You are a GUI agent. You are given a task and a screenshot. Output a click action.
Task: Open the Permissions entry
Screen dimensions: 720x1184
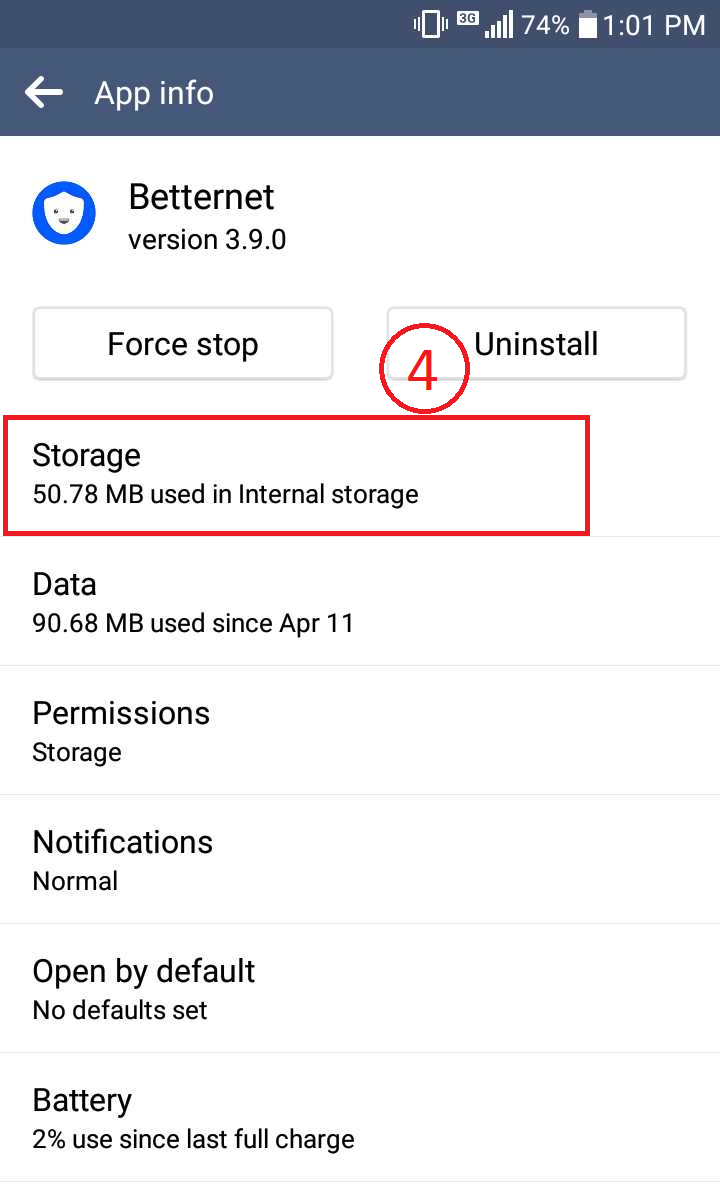click(x=360, y=731)
